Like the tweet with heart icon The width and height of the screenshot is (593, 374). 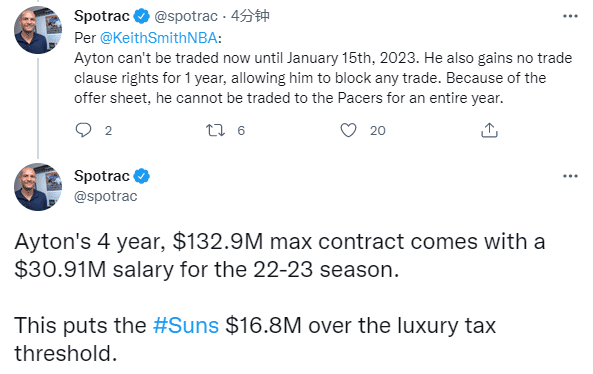(348, 130)
